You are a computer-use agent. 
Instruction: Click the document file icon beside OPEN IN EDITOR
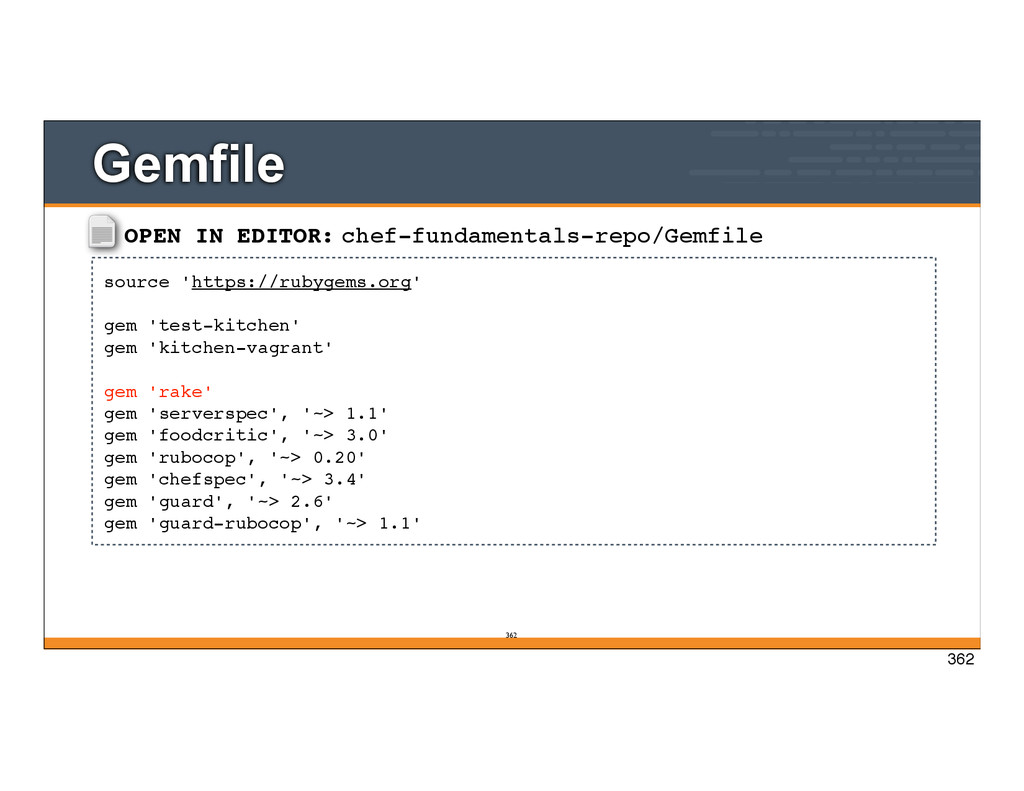pyautogui.click(x=102, y=232)
